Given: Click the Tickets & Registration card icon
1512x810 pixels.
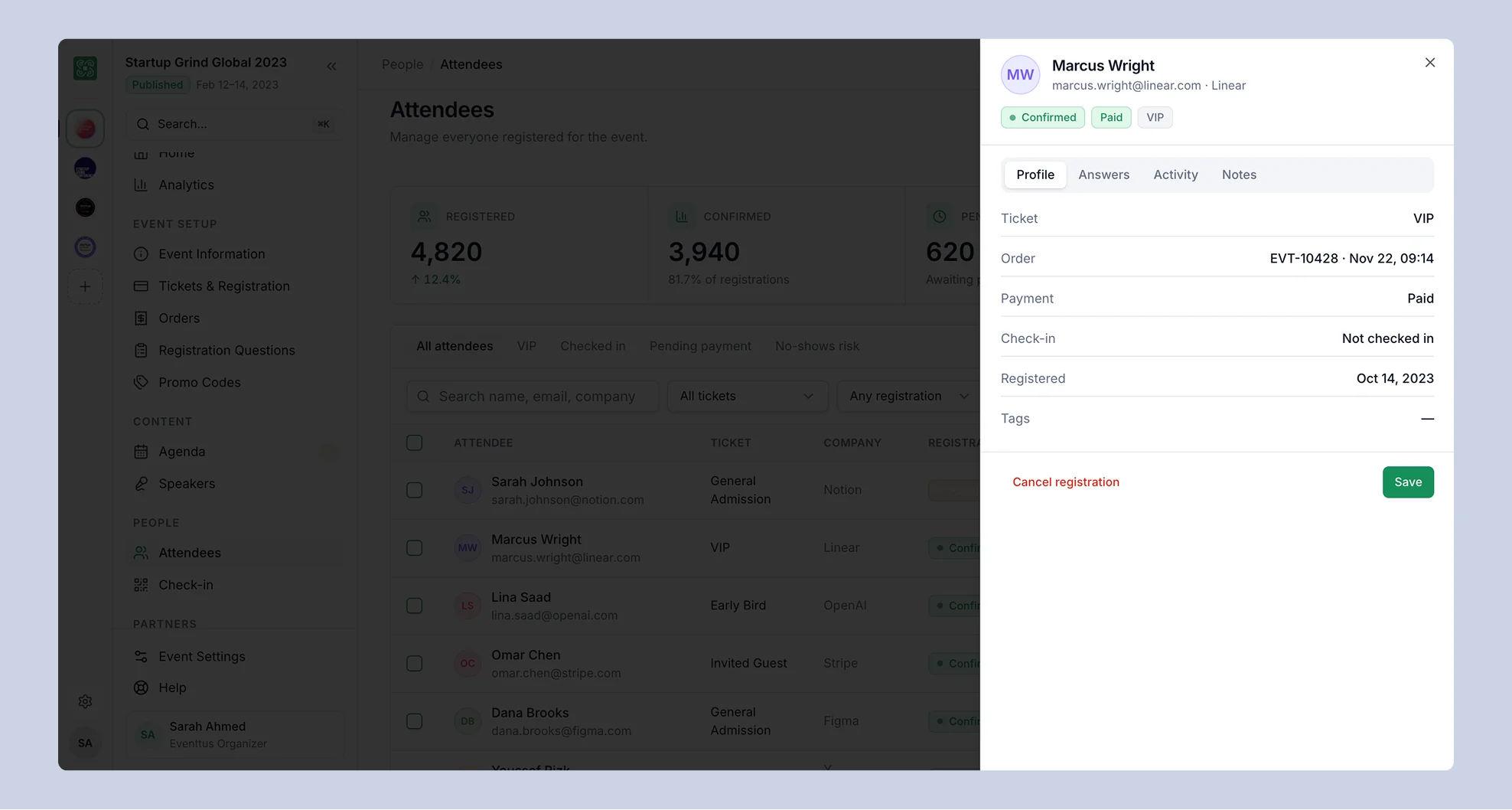Looking at the screenshot, I should click(x=141, y=286).
